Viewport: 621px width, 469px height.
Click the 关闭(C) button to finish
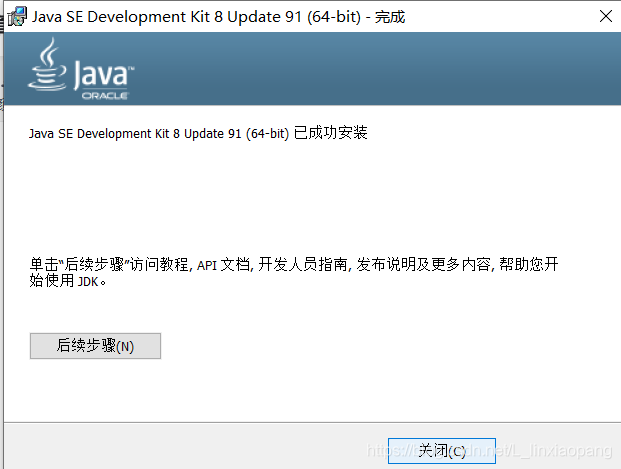tap(442, 451)
